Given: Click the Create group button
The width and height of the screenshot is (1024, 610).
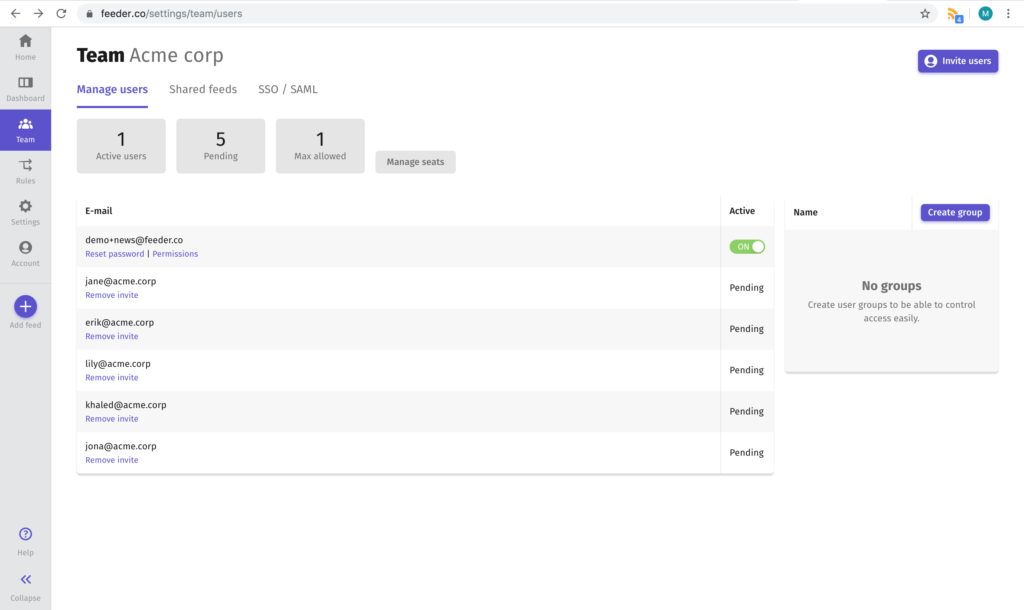Looking at the screenshot, I should [955, 212].
